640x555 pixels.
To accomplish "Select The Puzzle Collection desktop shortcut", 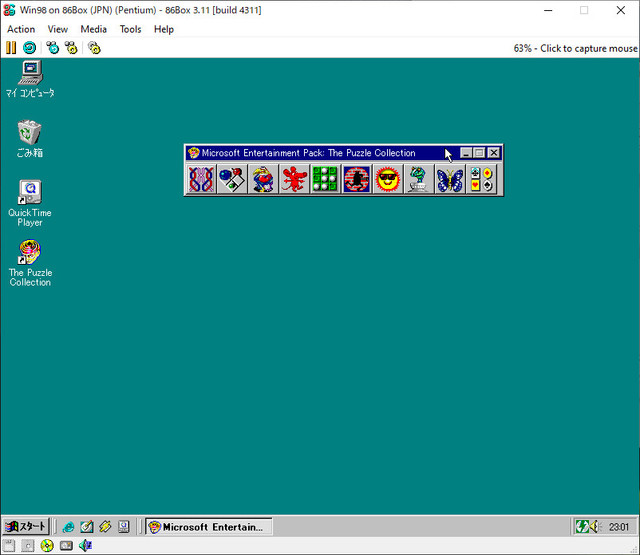I will coord(30,263).
